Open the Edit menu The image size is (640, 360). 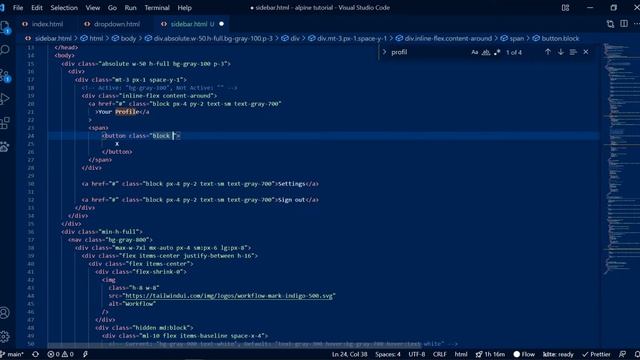point(37,8)
